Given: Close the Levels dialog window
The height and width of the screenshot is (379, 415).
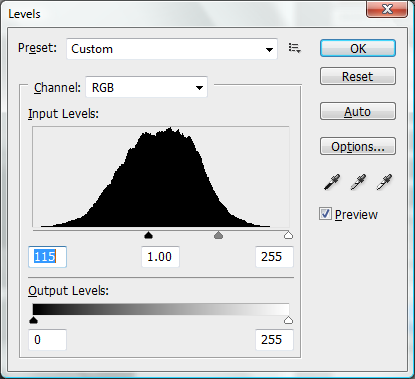Looking at the screenshot, I should tap(387, 9).
